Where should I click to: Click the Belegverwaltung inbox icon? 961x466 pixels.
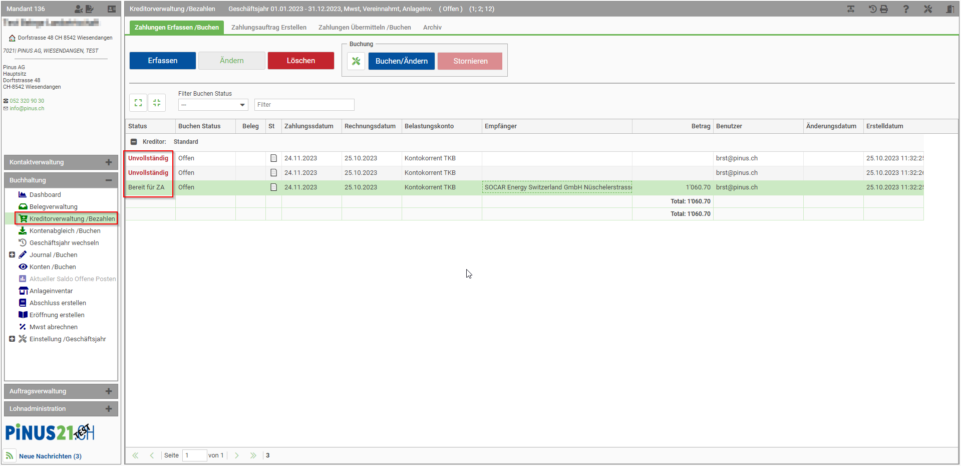pos(23,207)
